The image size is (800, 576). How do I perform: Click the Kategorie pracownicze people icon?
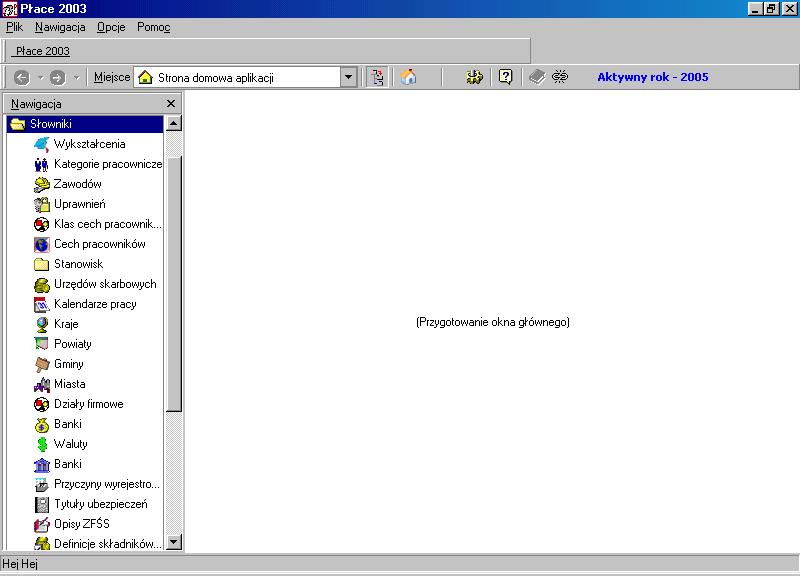point(42,164)
